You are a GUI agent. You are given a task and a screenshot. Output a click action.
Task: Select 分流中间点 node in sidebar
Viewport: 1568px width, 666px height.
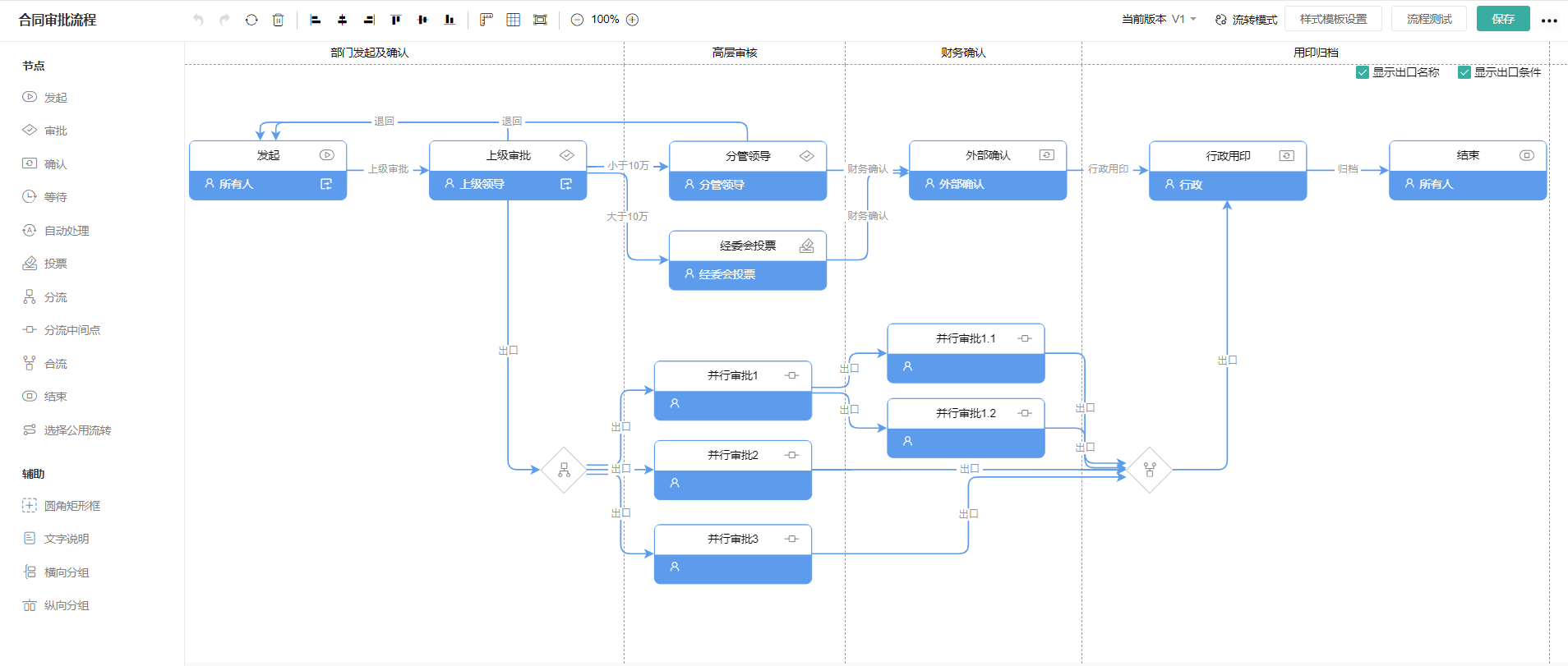pos(62,330)
